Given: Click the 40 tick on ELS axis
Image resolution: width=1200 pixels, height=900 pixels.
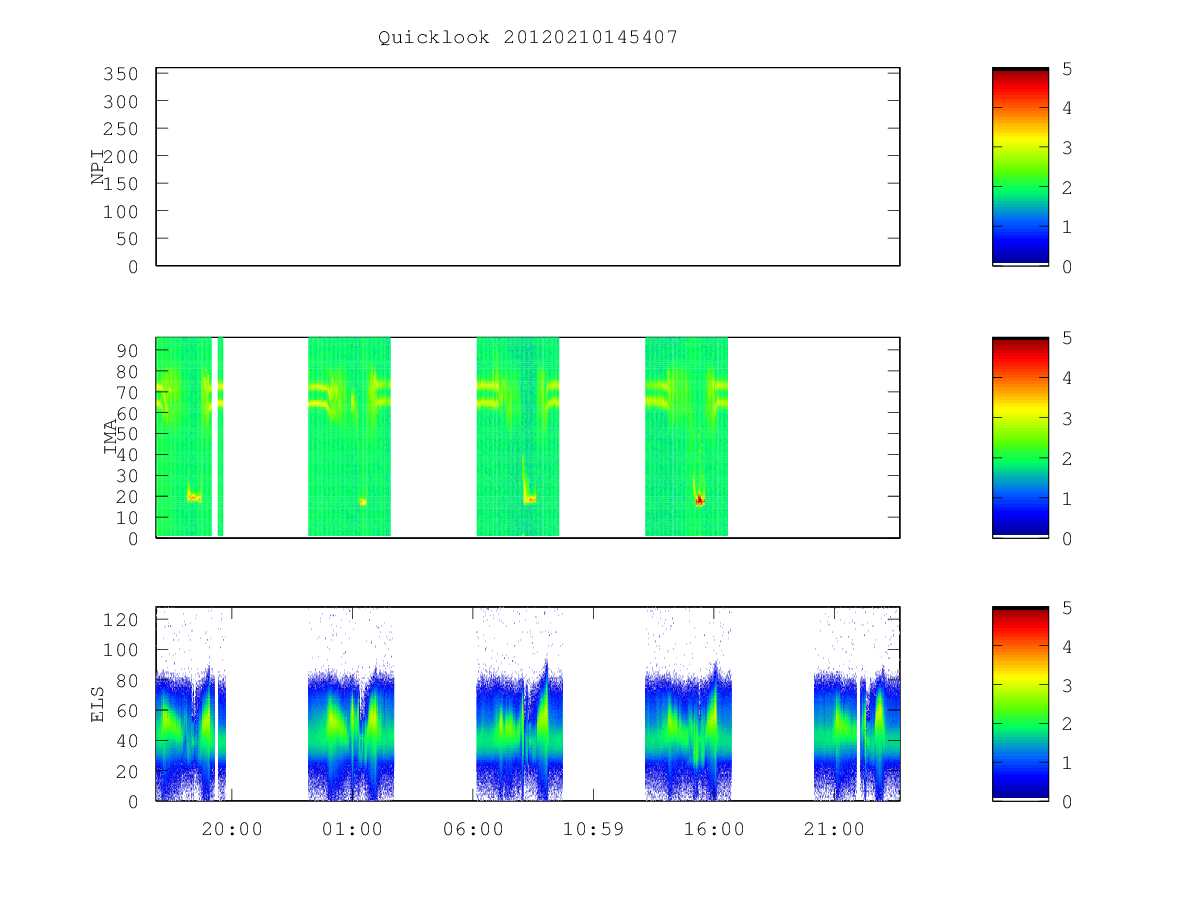Looking at the screenshot, I should (x=125, y=741).
